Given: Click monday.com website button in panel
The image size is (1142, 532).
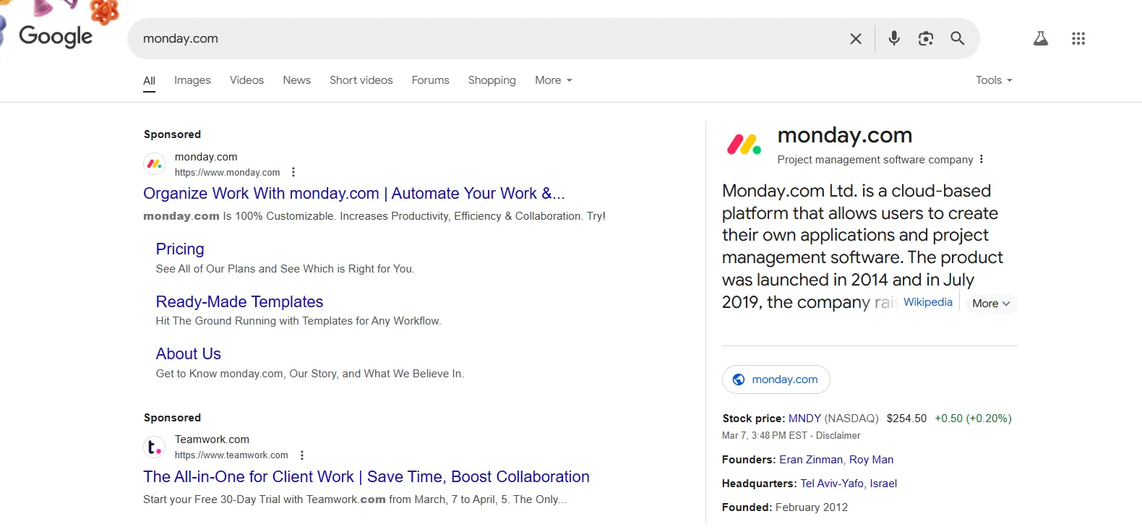Looking at the screenshot, I should click(x=776, y=379).
